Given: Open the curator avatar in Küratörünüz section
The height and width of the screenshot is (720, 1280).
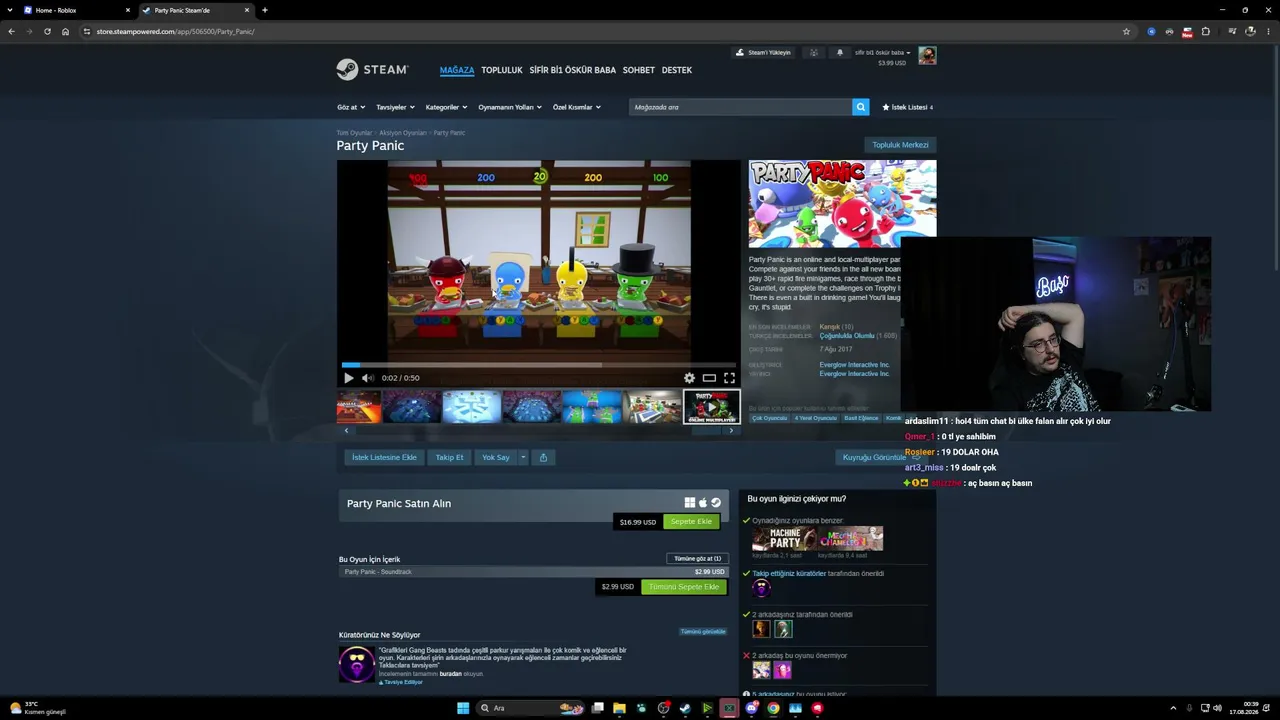Looking at the screenshot, I should tap(357, 664).
